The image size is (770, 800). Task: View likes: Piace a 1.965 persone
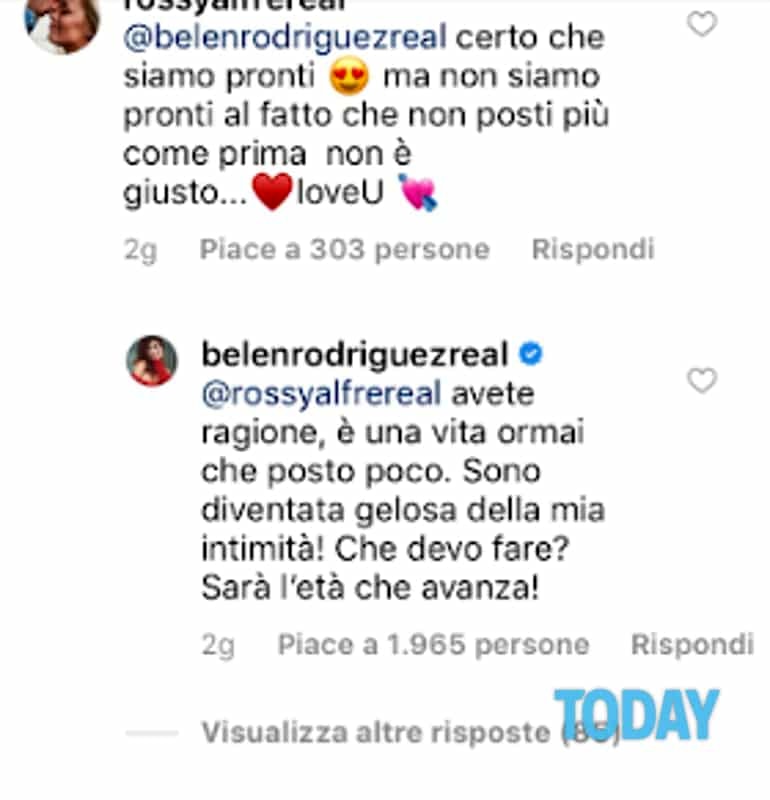(x=433, y=644)
